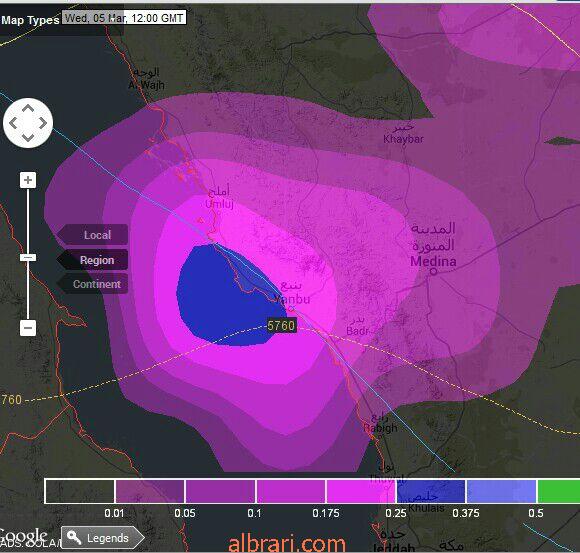This screenshot has height=553, width=580.
Task: Click the magnifier icon on Legends
Action: coord(74,537)
